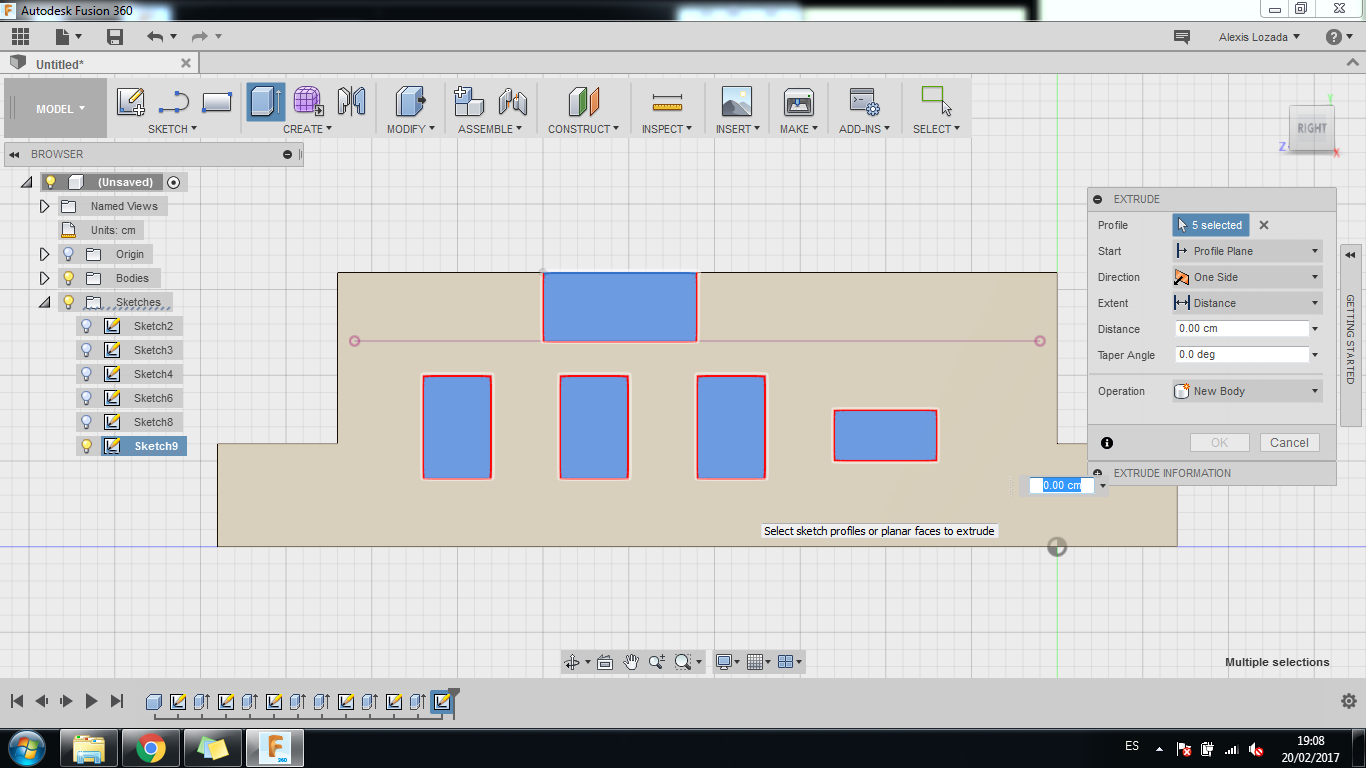The image size is (1366, 768).
Task: Open the Direction One Side dropdown
Action: click(x=1247, y=277)
